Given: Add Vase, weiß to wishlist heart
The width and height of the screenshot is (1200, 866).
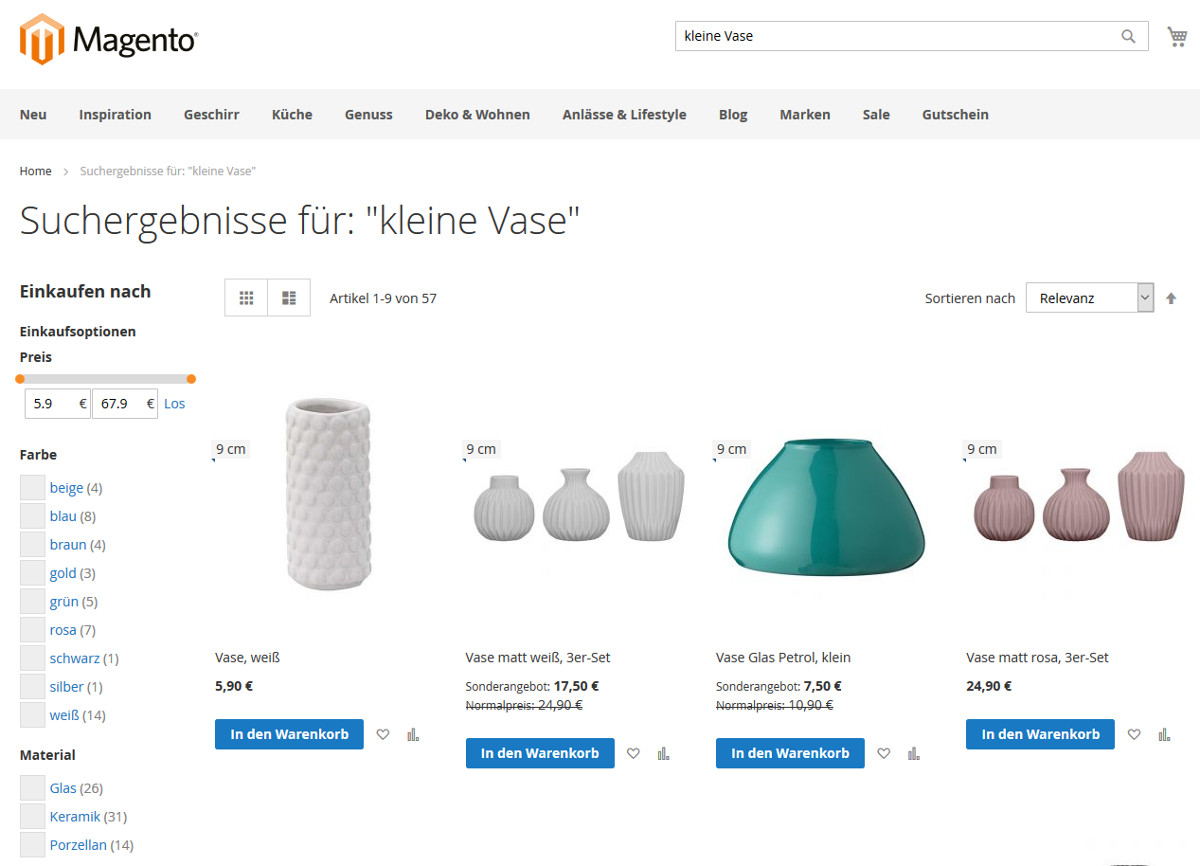Looking at the screenshot, I should [383, 734].
